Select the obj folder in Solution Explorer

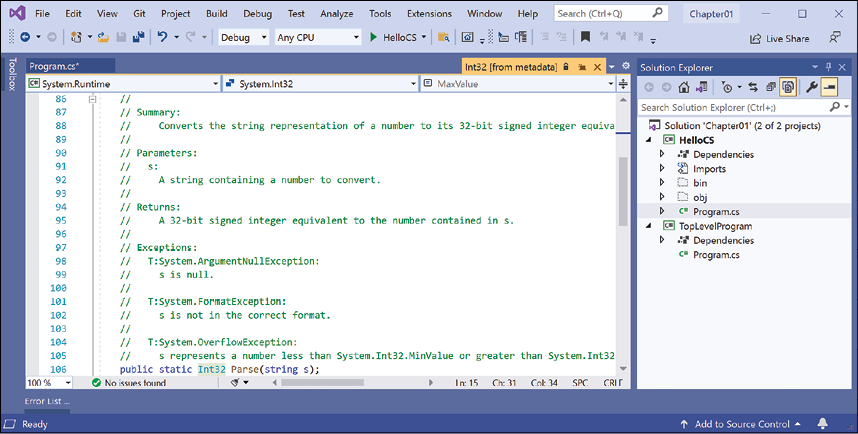click(700, 197)
